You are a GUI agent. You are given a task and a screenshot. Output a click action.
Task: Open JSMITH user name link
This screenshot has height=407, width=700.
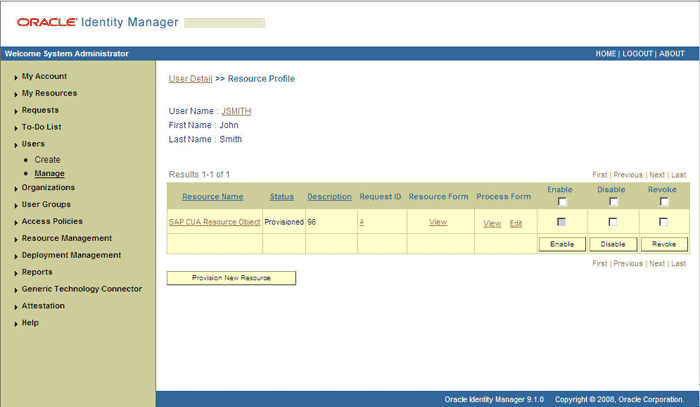(236, 111)
